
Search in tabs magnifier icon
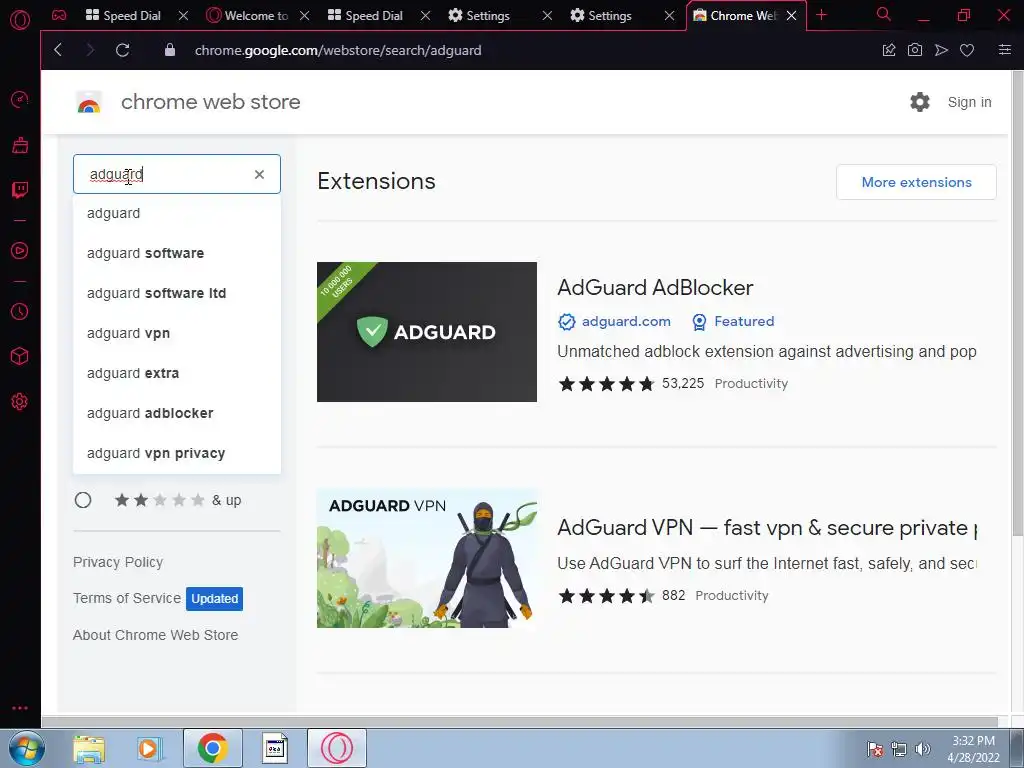[884, 14]
